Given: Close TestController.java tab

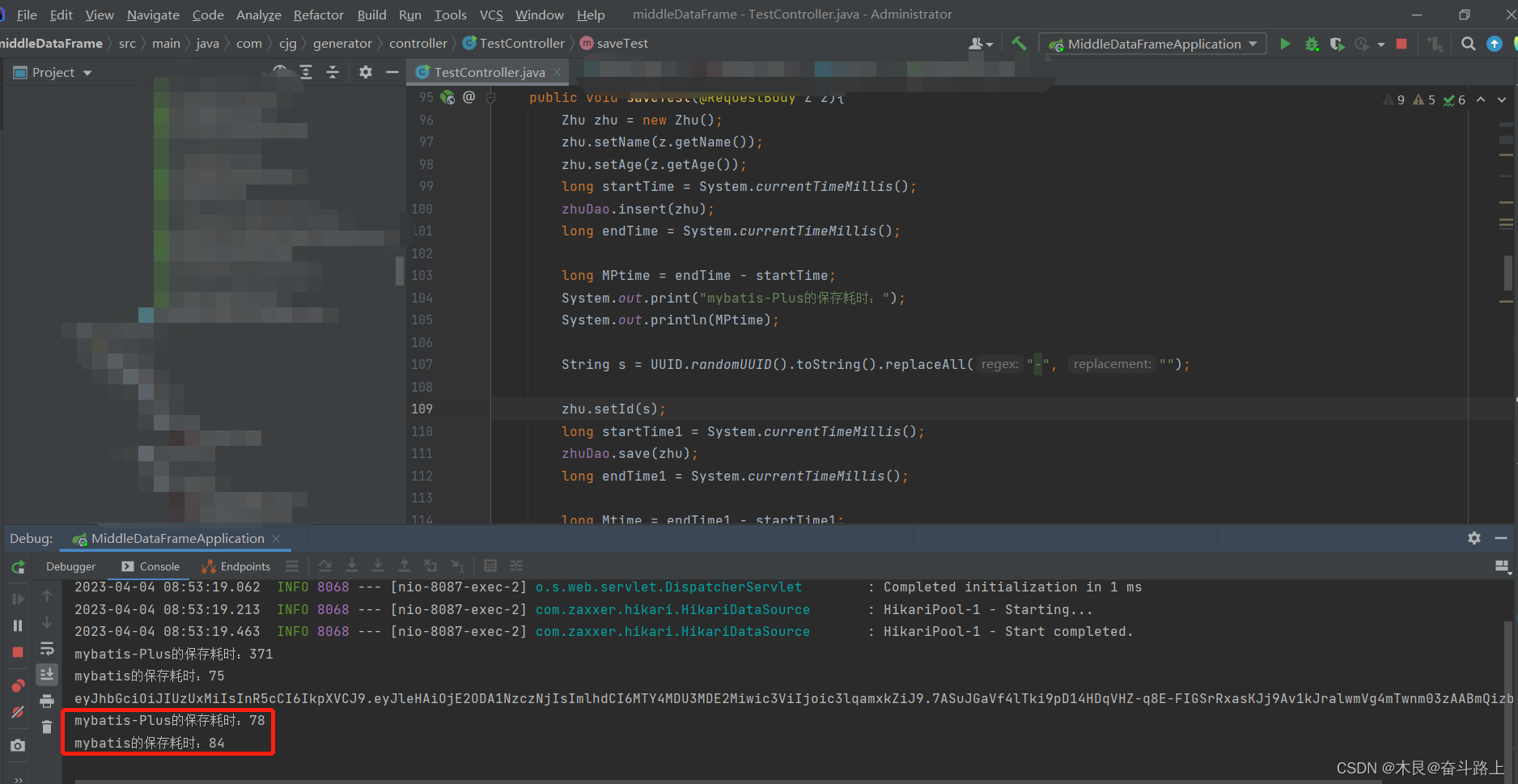Looking at the screenshot, I should tap(557, 72).
